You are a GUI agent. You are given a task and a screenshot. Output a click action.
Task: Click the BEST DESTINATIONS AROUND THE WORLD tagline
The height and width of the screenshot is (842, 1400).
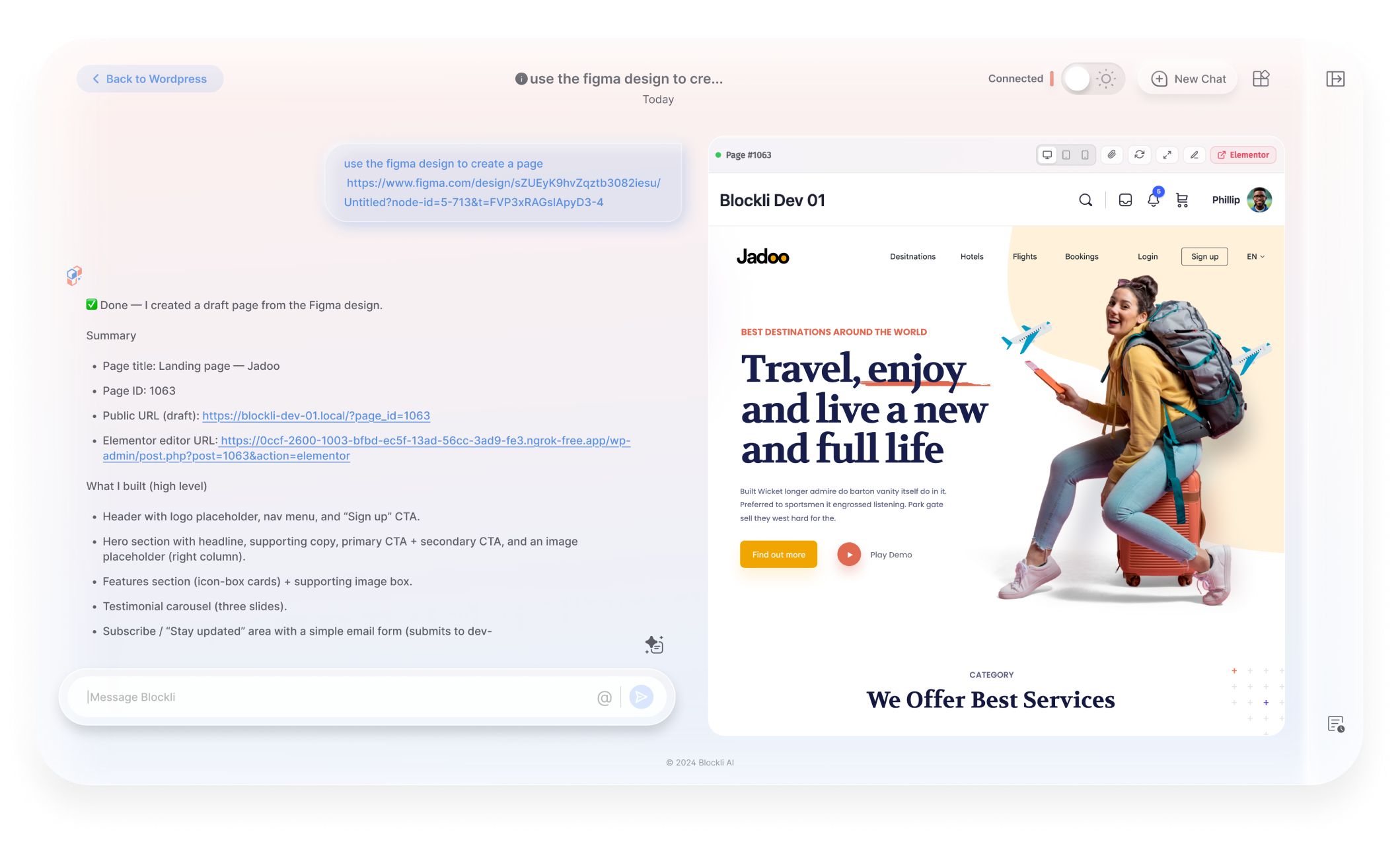coord(834,332)
